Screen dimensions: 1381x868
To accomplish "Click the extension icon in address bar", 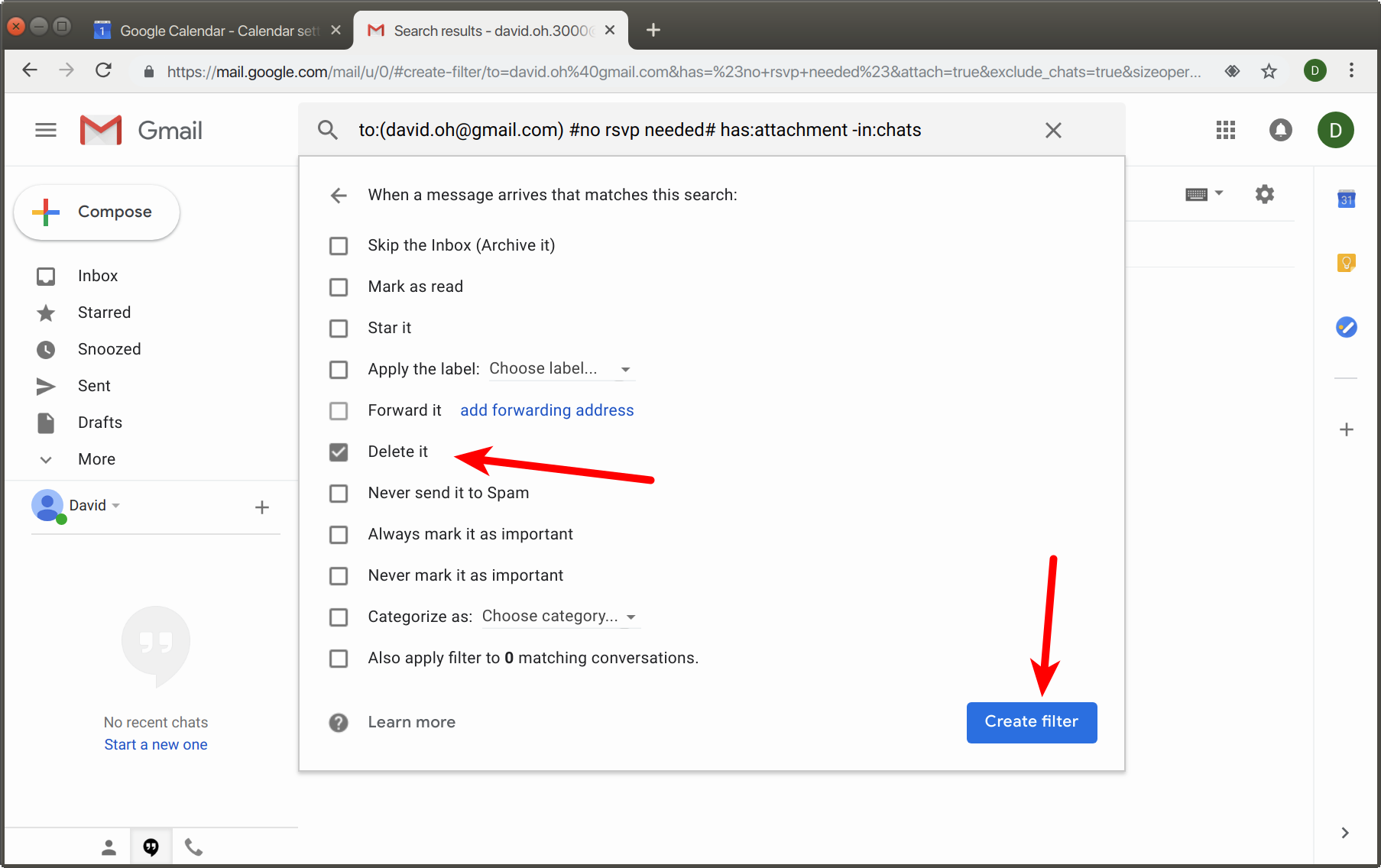I will pos(1232,71).
